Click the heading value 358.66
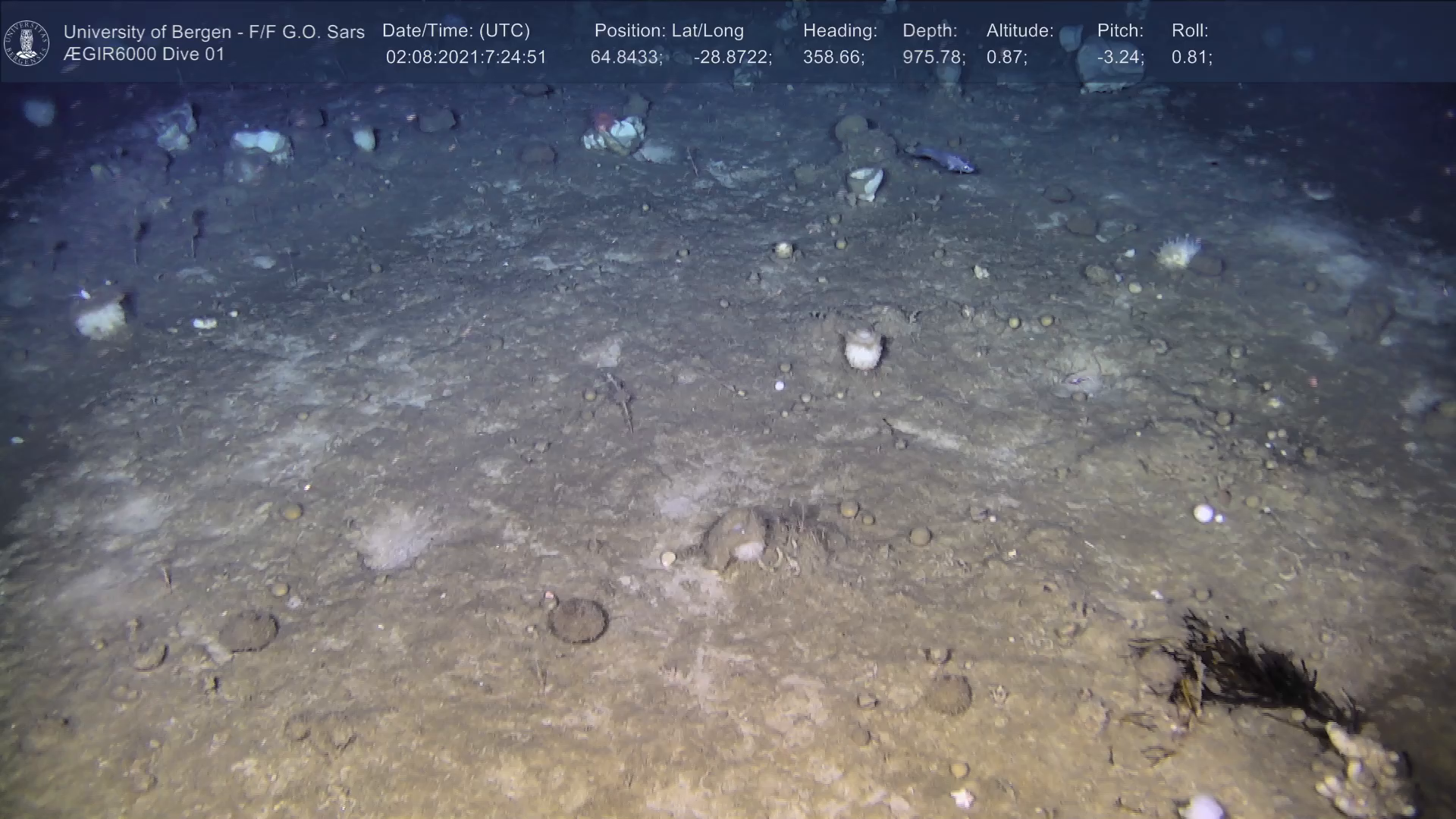The width and height of the screenshot is (1456, 819). (x=833, y=58)
